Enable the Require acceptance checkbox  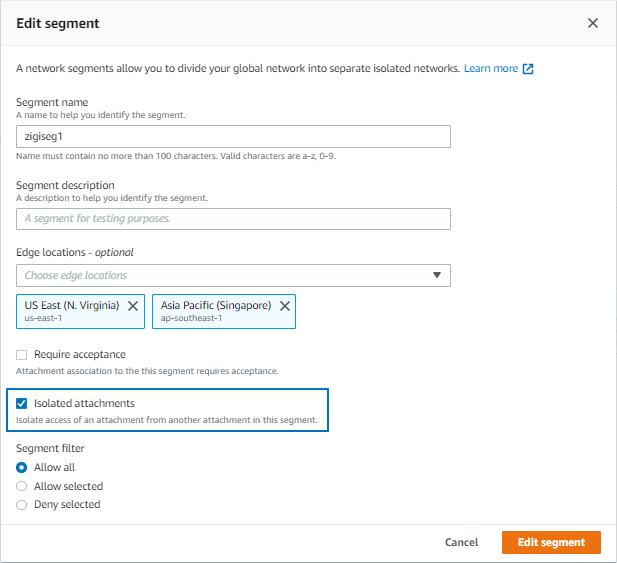click(22, 355)
